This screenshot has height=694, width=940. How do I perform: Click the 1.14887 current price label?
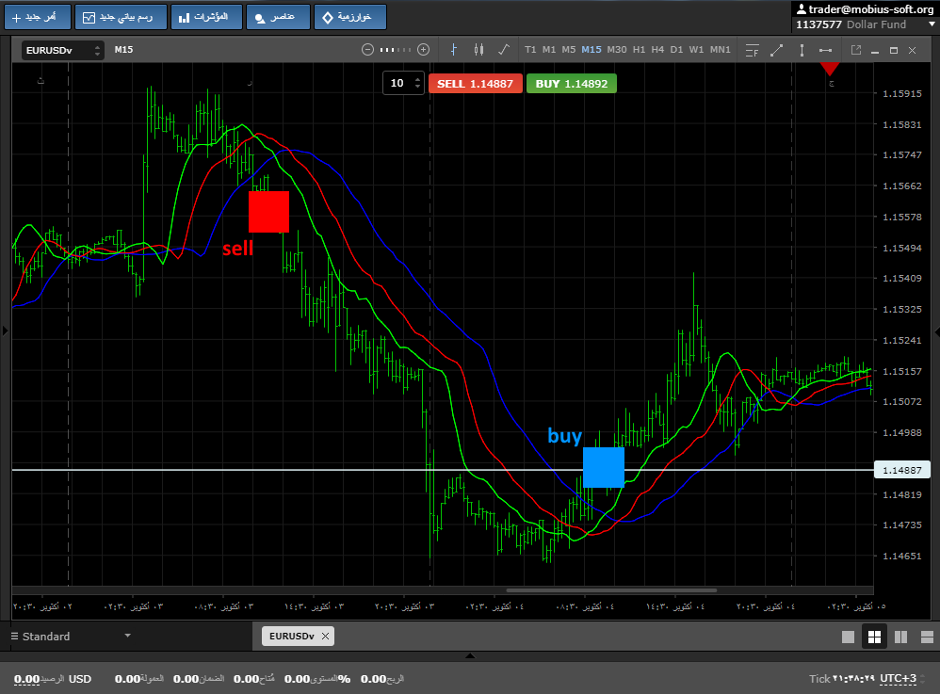[x=902, y=470]
